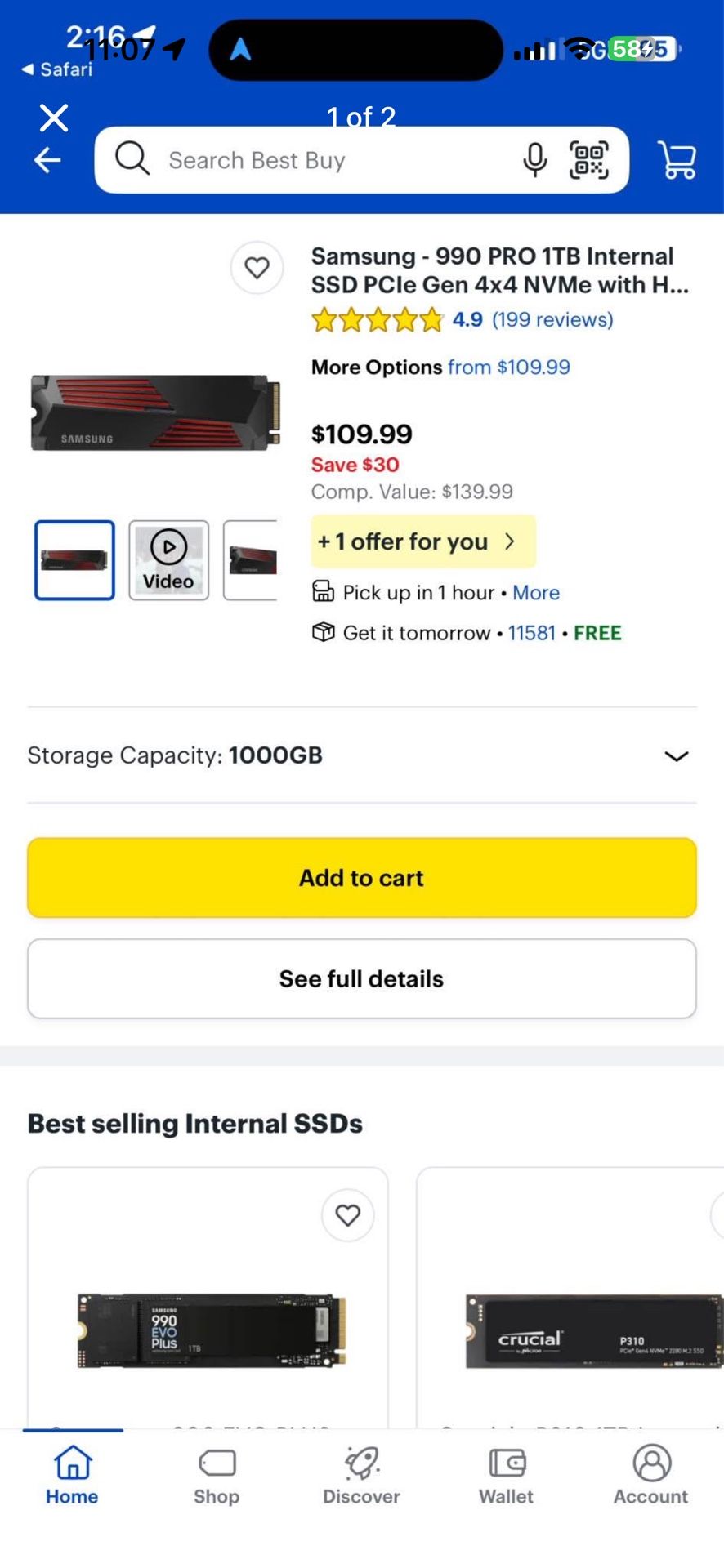Open More Options from $109.99
This screenshot has height=1568, width=724.
pos(507,367)
